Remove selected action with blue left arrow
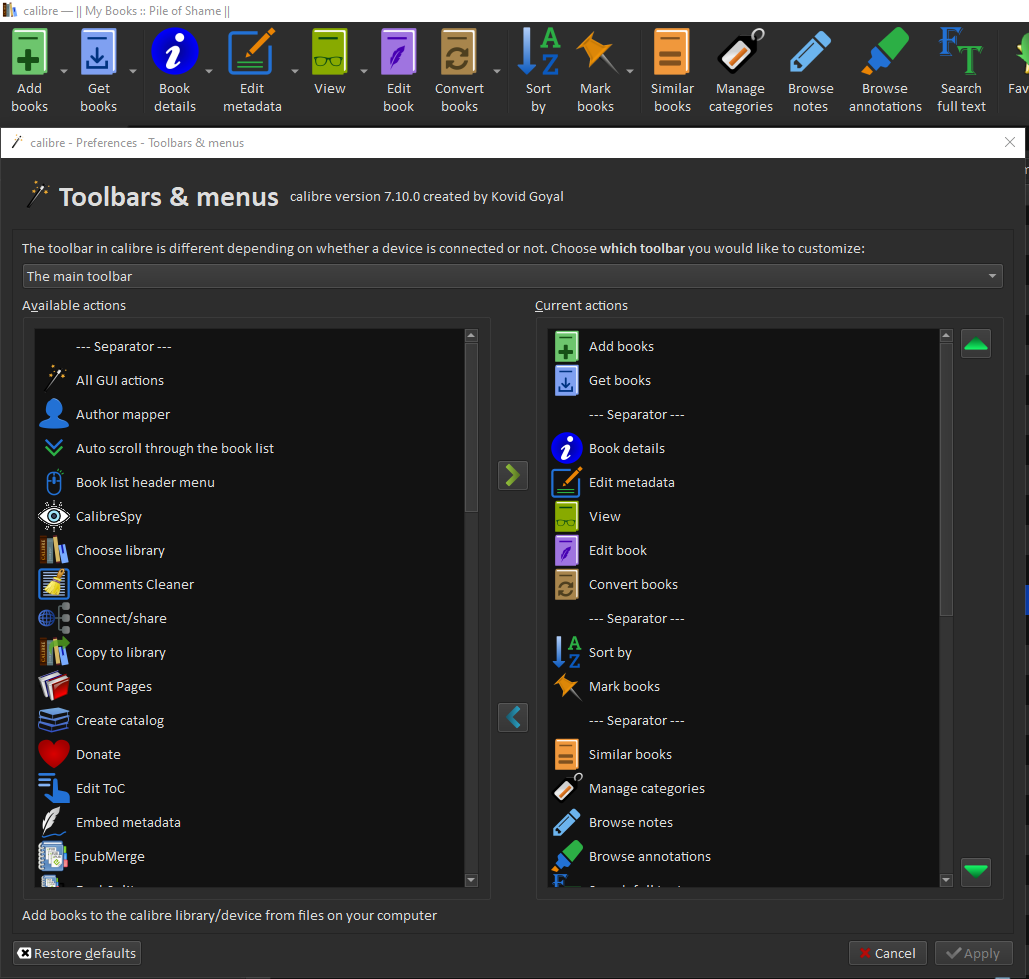 [x=513, y=717]
